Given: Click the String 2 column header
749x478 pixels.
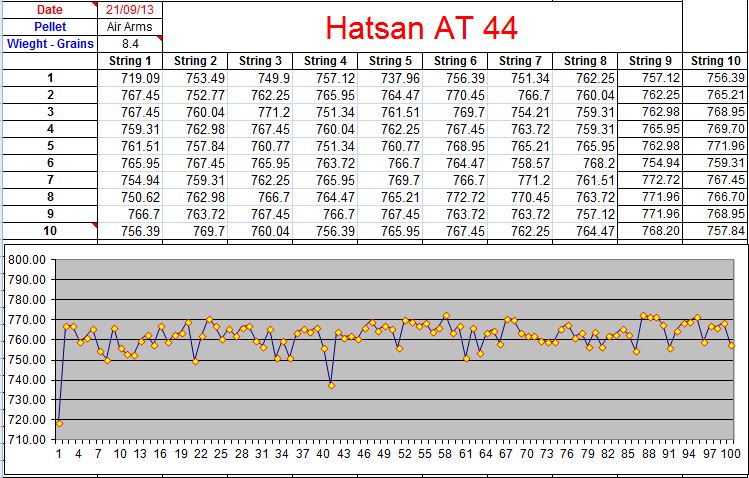Looking at the screenshot, I should pos(195,61).
